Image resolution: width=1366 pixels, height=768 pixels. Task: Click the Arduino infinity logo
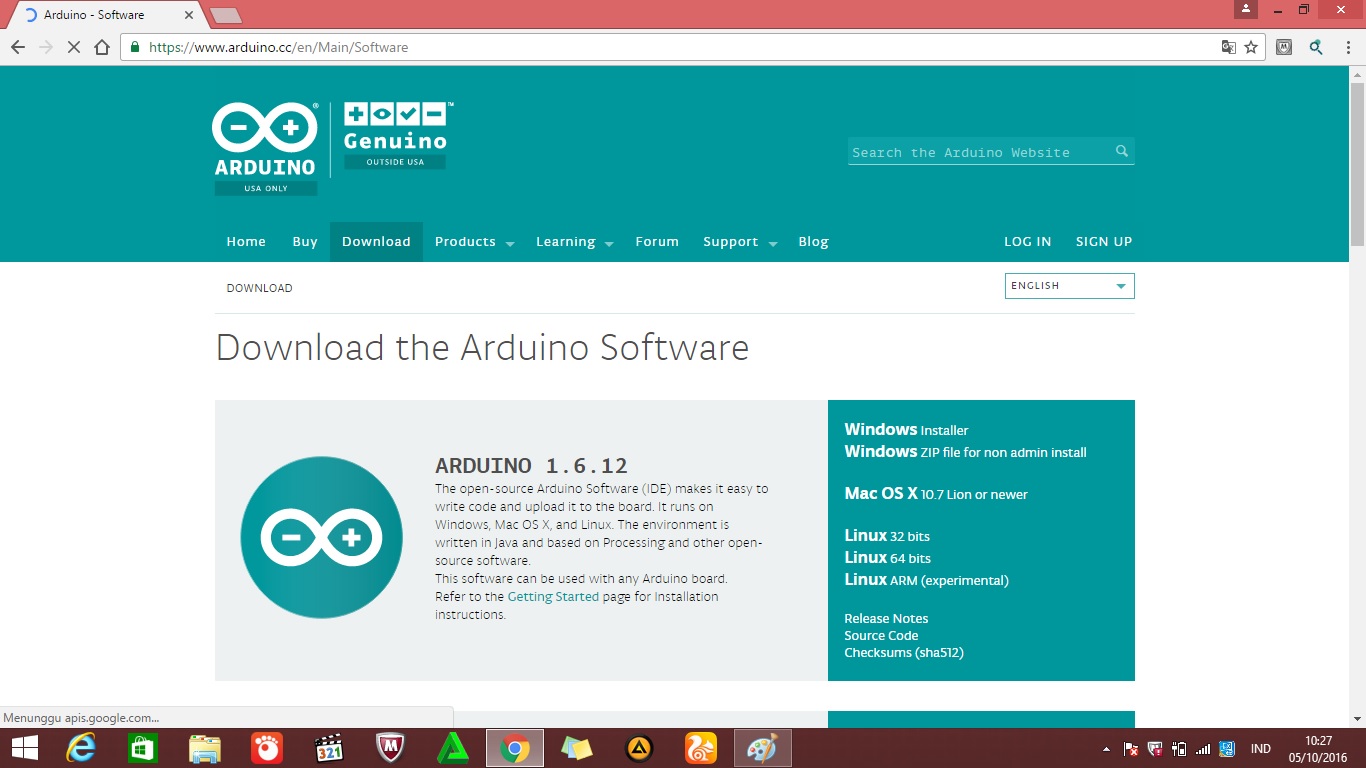pyautogui.click(x=263, y=124)
